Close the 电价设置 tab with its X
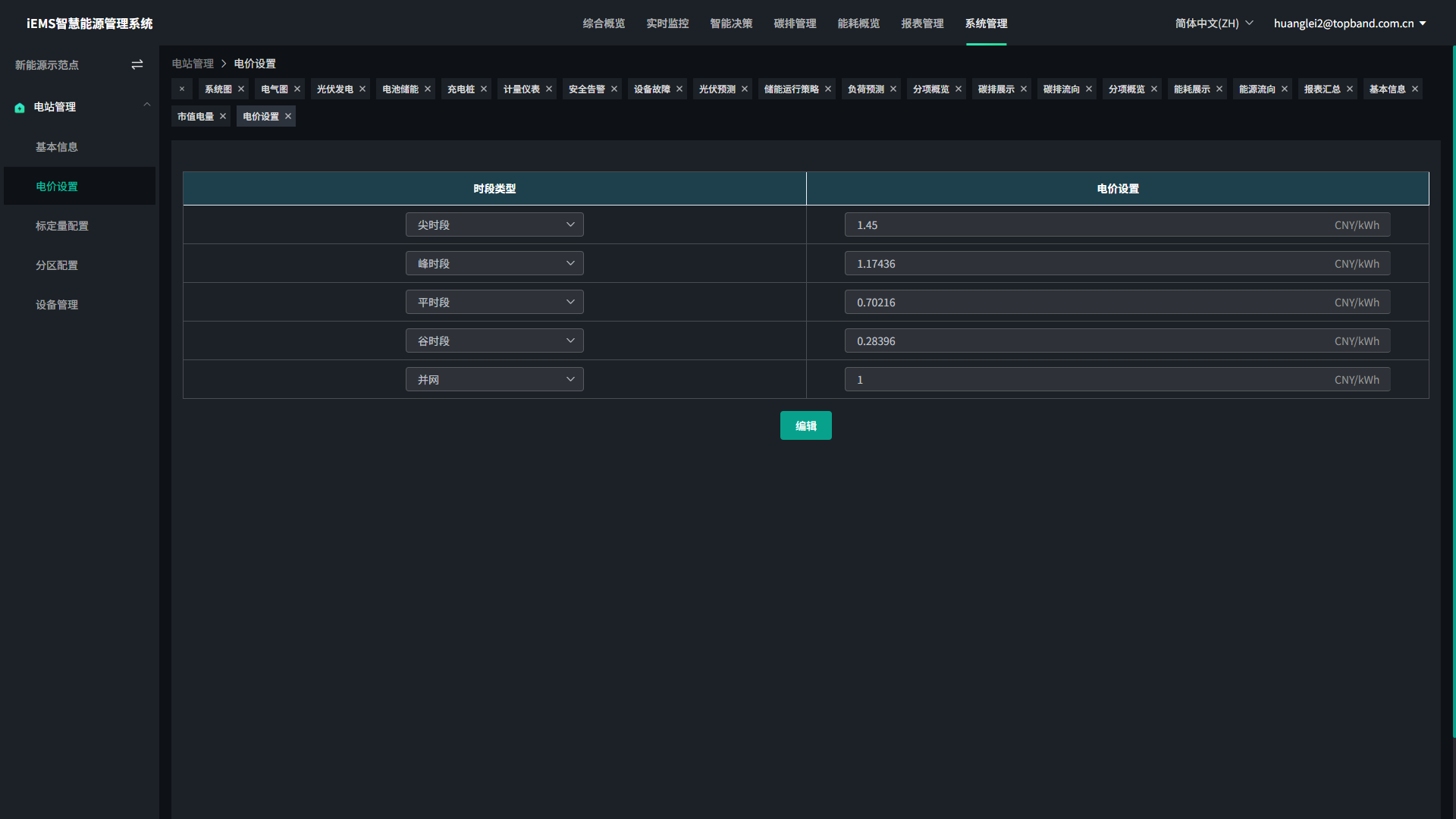Viewport: 1456px width, 819px height. coord(288,117)
